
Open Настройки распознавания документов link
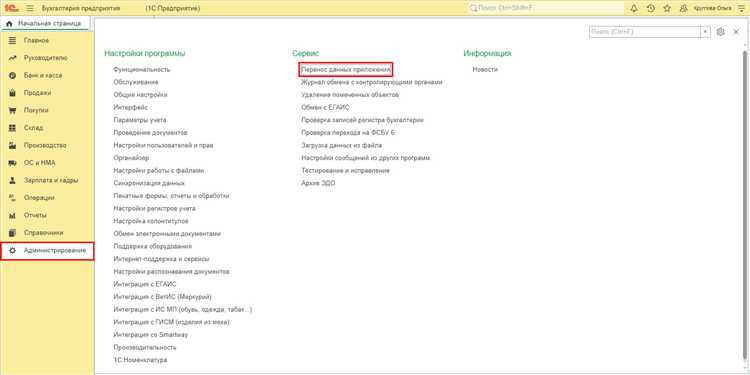click(x=171, y=271)
